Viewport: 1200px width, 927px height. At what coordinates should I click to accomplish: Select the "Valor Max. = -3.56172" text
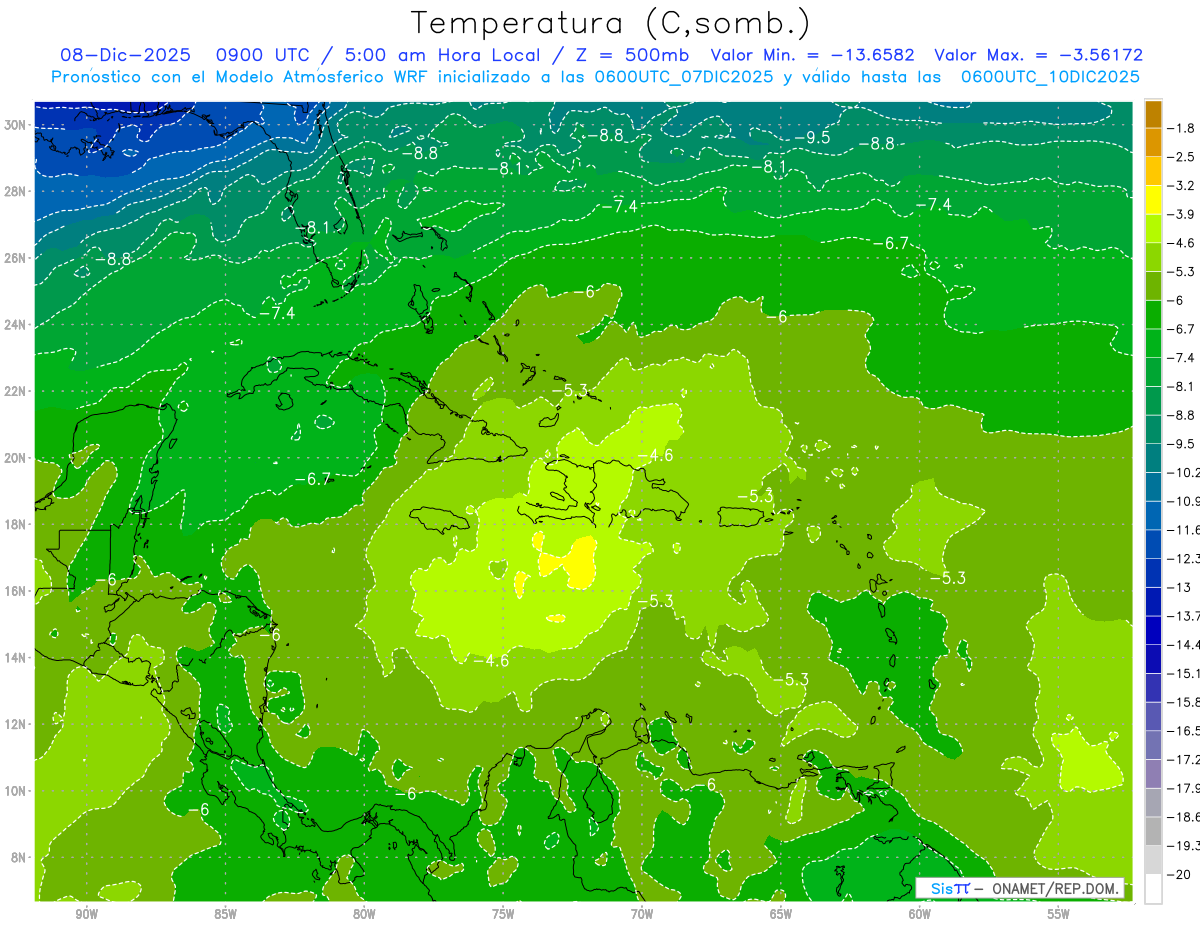(1038, 55)
